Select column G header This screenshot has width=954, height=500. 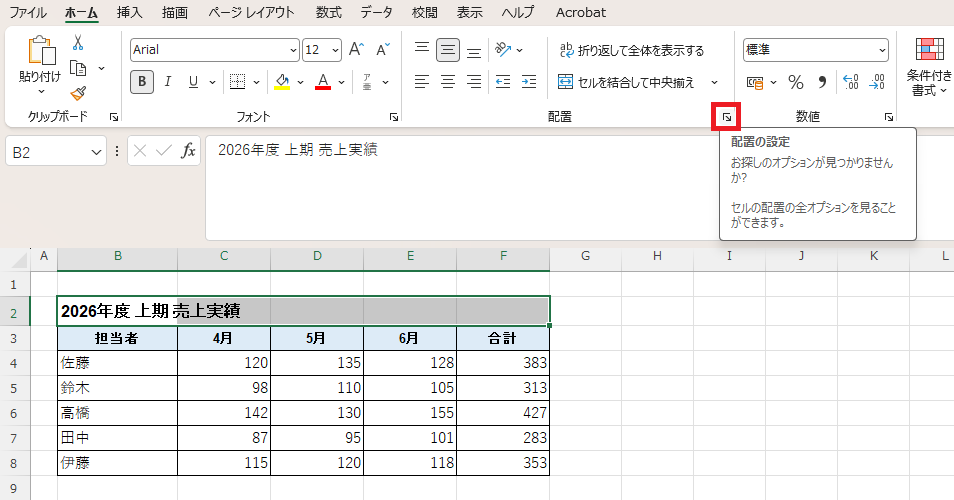pos(585,256)
